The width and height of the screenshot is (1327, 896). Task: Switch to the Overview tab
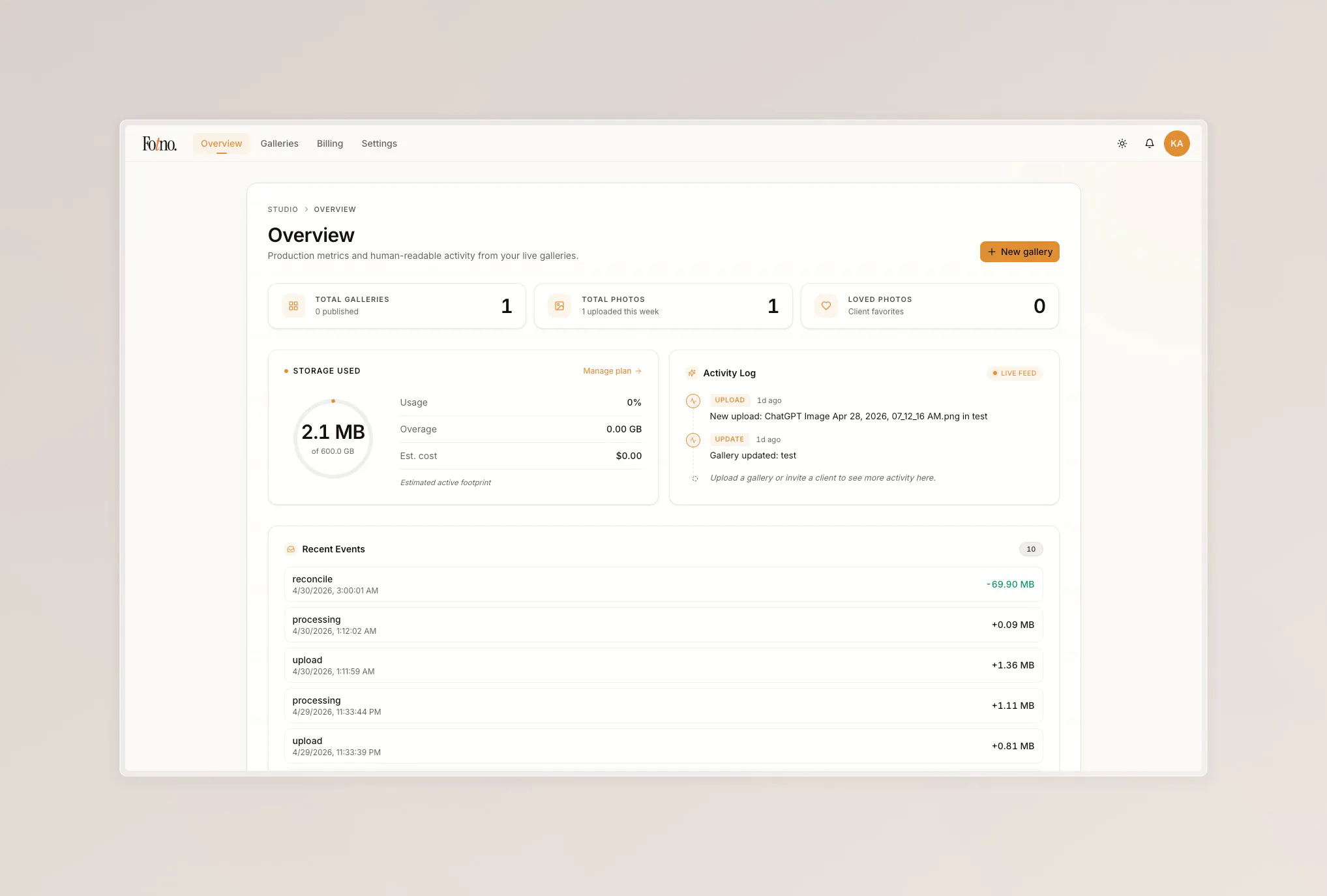(221, 143)
